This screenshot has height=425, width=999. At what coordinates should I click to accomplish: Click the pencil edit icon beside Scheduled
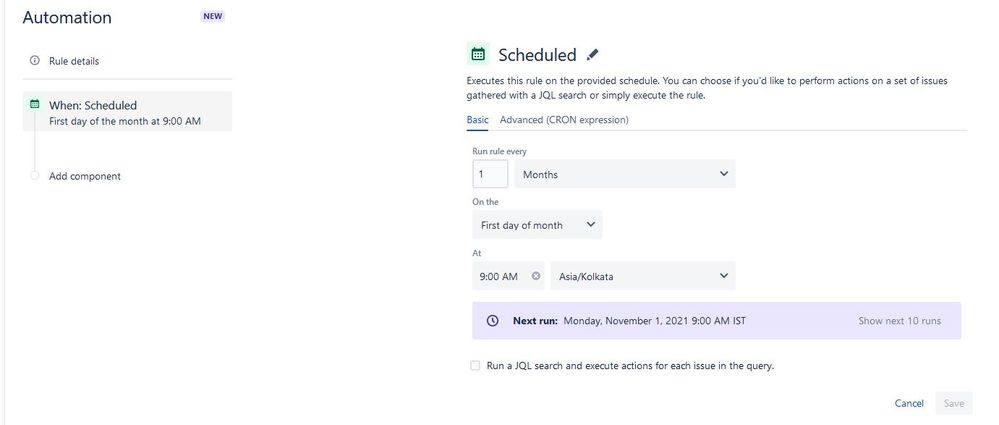click(x=593, y=55)
